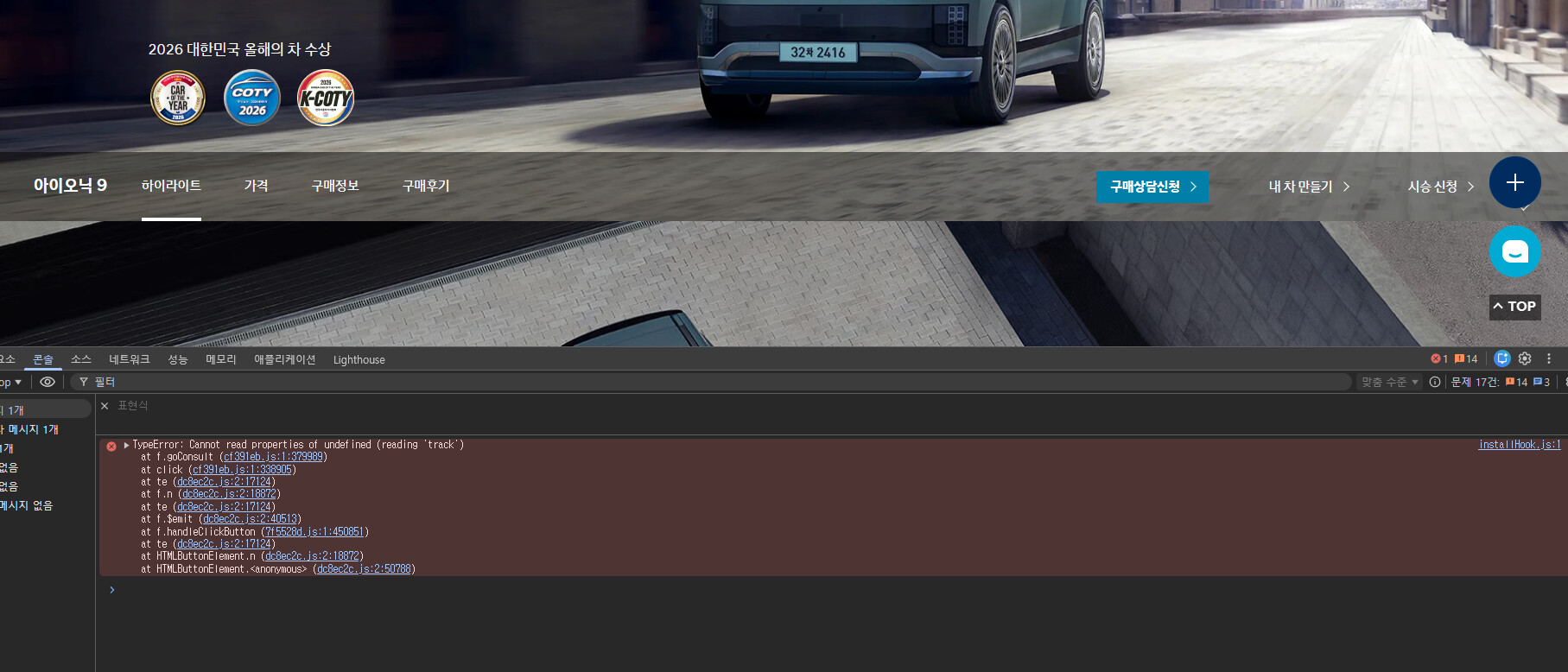Open the 애플리케이션 DevTools tab
The width and height of the screenshot is (1568, 672).
pyautogui.click(x=285, y=359)
